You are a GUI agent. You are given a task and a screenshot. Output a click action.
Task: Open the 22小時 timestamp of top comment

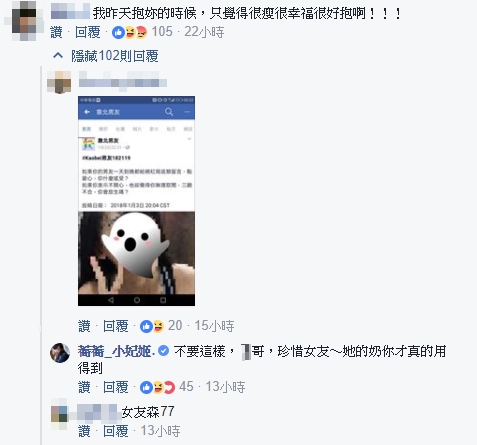click(x=204, y=32)
